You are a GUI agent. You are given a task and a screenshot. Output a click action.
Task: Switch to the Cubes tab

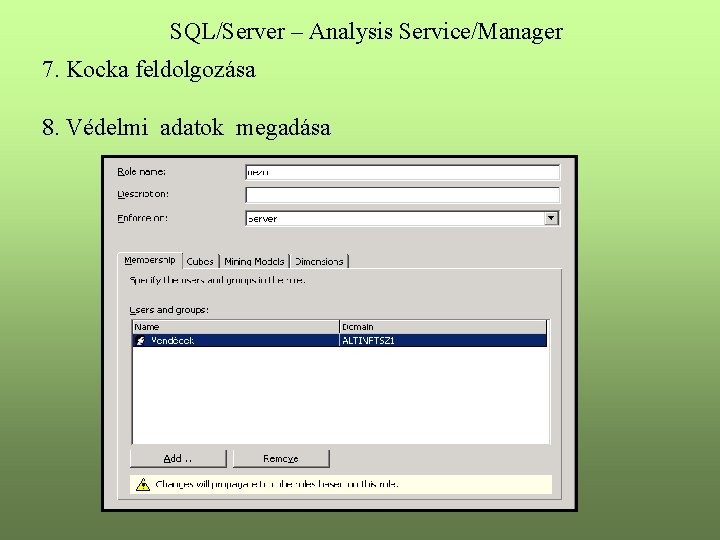pyautogui.click(x=200, y=261)
